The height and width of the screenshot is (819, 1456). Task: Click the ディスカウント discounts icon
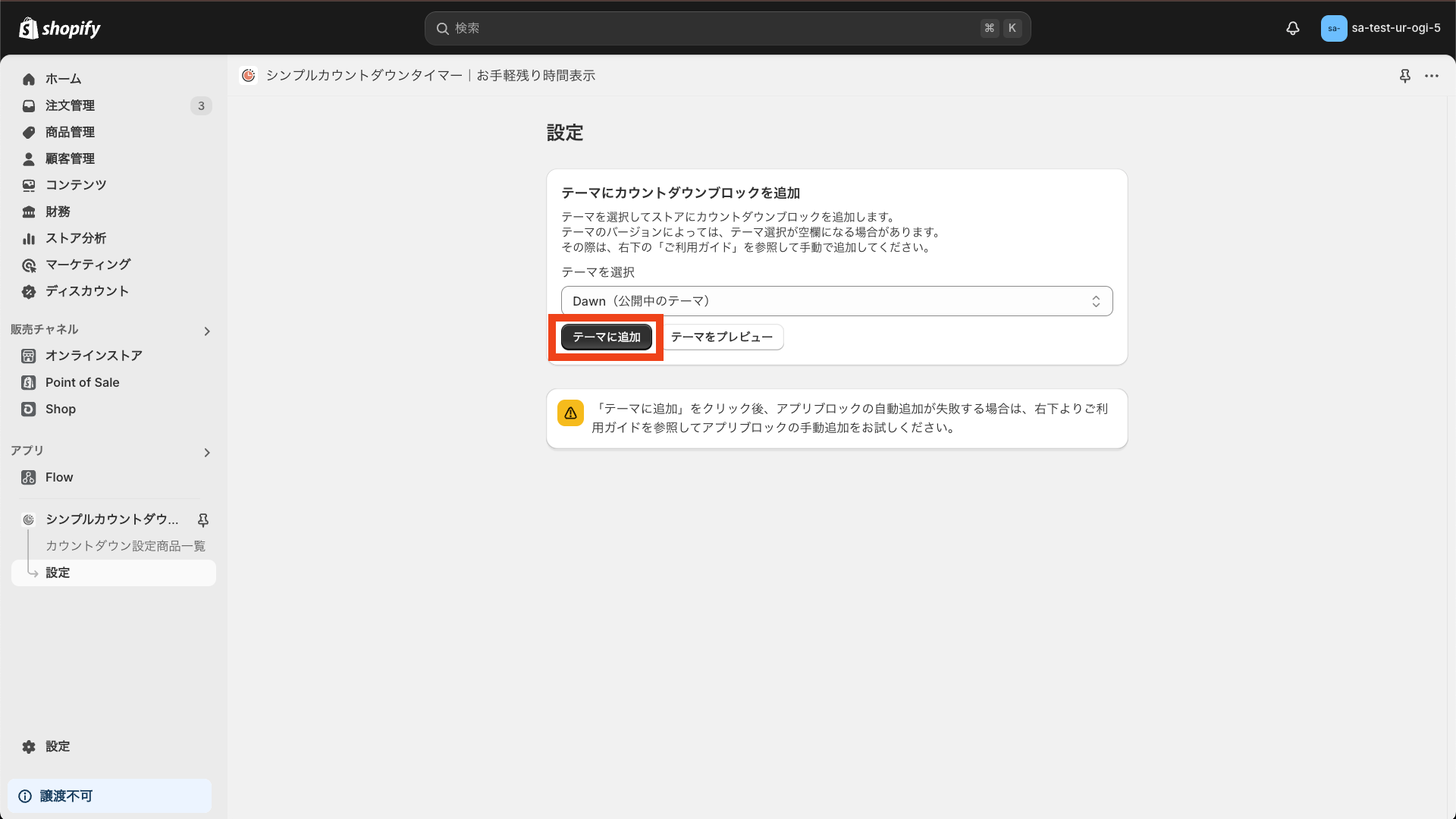28,291
